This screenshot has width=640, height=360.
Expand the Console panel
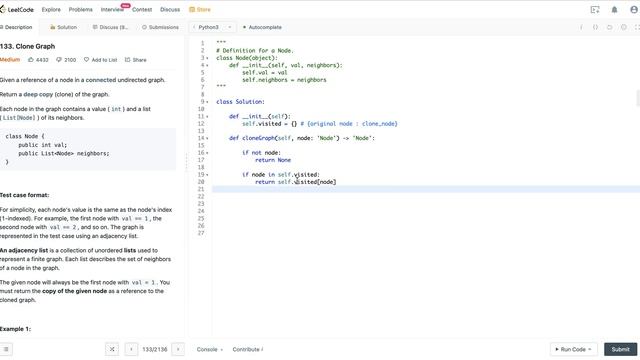(210, 349)
